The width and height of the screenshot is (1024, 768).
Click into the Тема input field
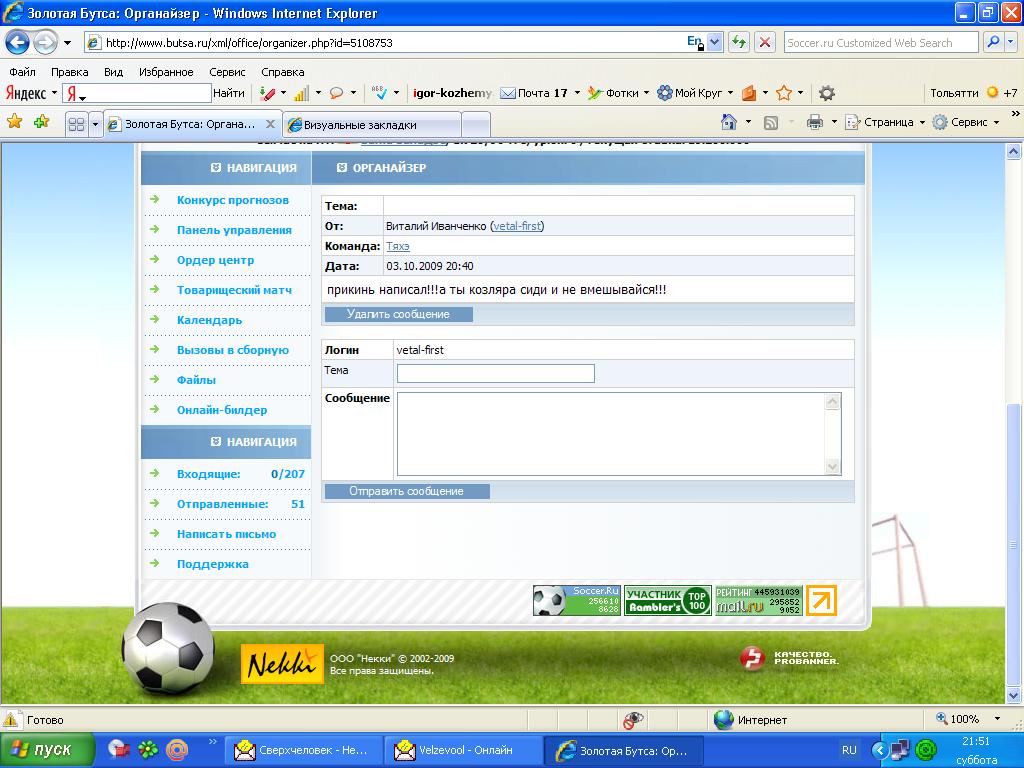pyautogui.click(x=495, y=373)
